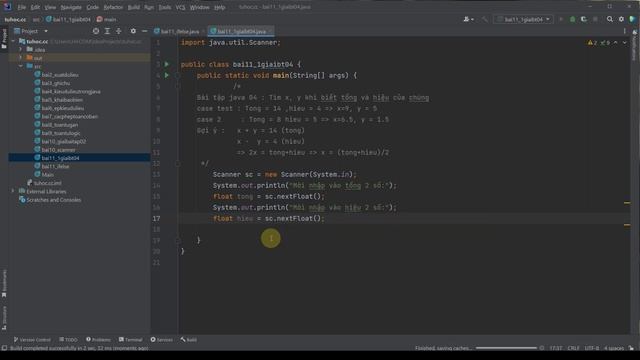Collapse the tuhoc.cc project root
The width and height of the screenshot is (640, 360).
pos(13,41)
